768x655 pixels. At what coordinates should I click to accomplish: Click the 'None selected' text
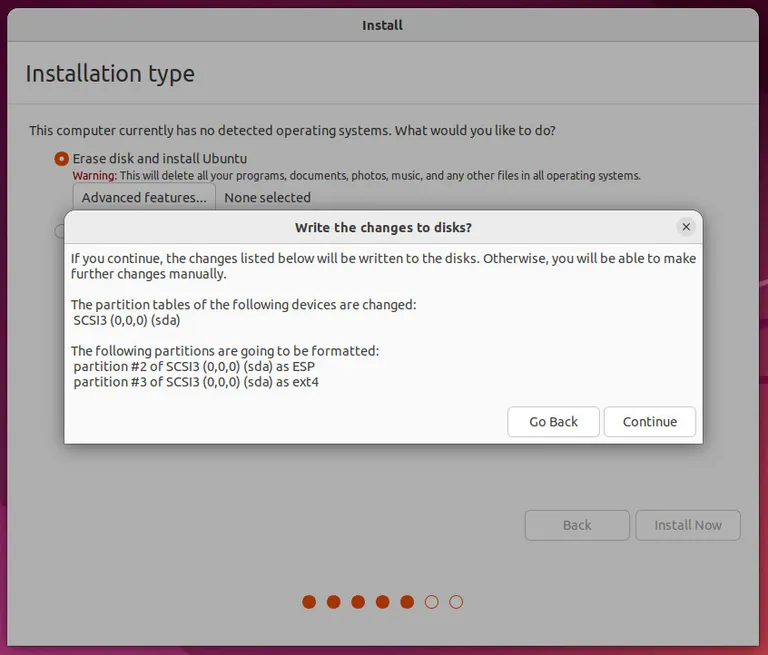coord(267,197)
